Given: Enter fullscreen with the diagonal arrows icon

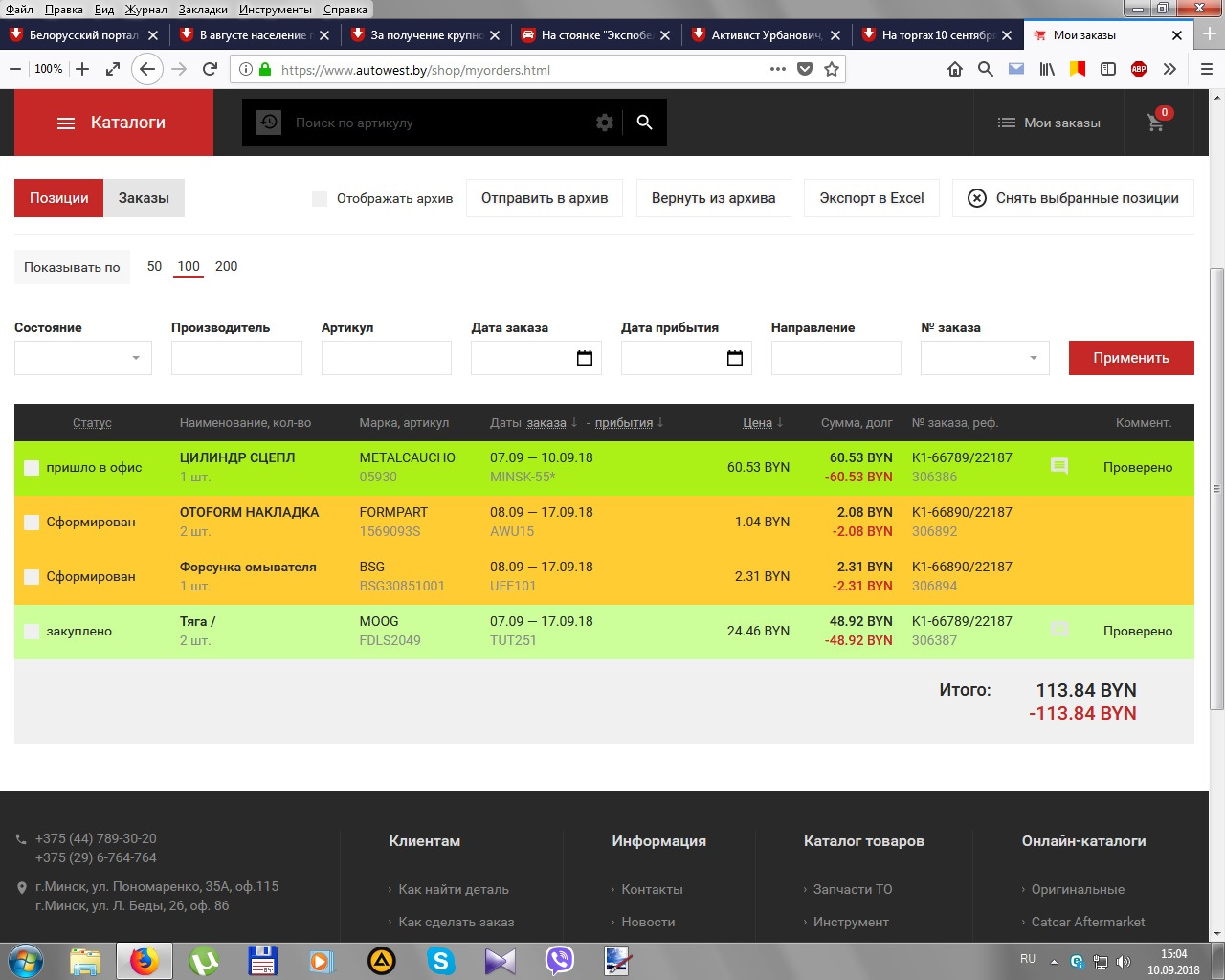Looking at the screenshot, I should point(113,69).
